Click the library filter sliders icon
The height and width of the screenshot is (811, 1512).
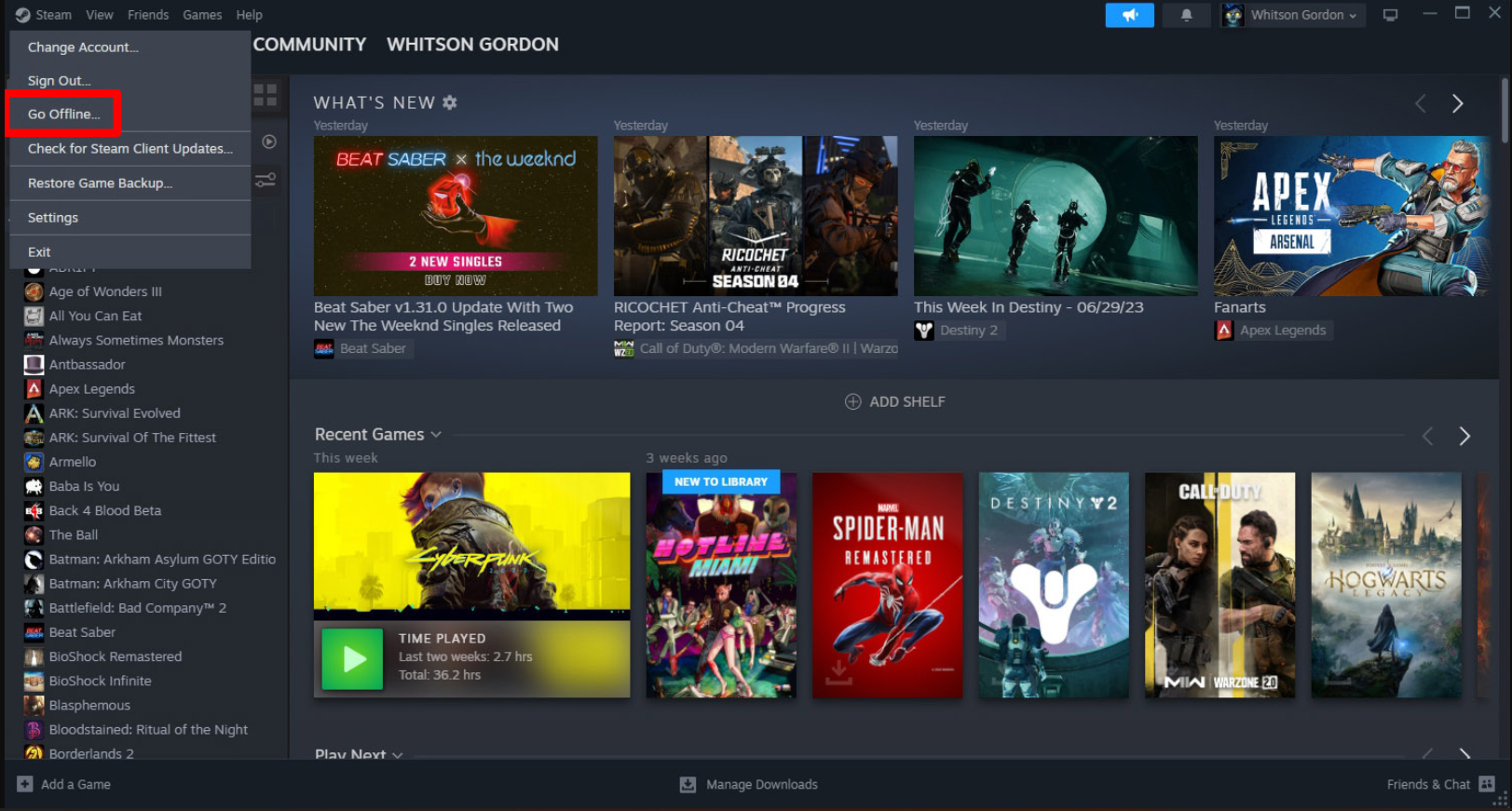point(266,180)
